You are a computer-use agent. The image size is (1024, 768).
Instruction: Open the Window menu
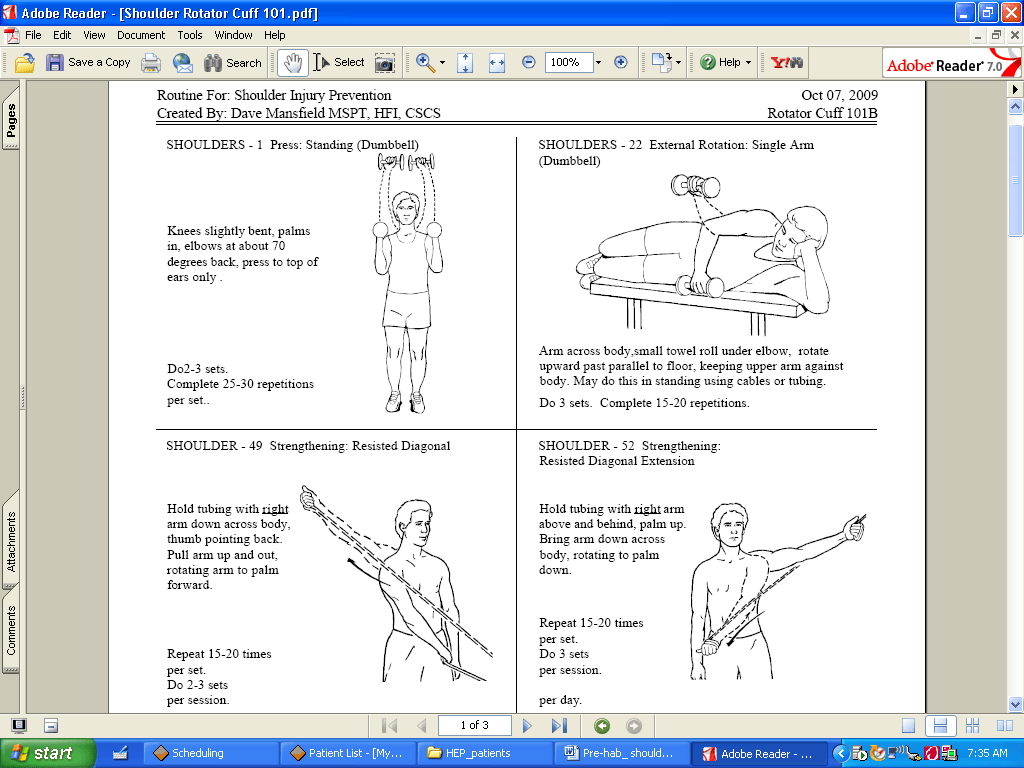click(233, 35)
